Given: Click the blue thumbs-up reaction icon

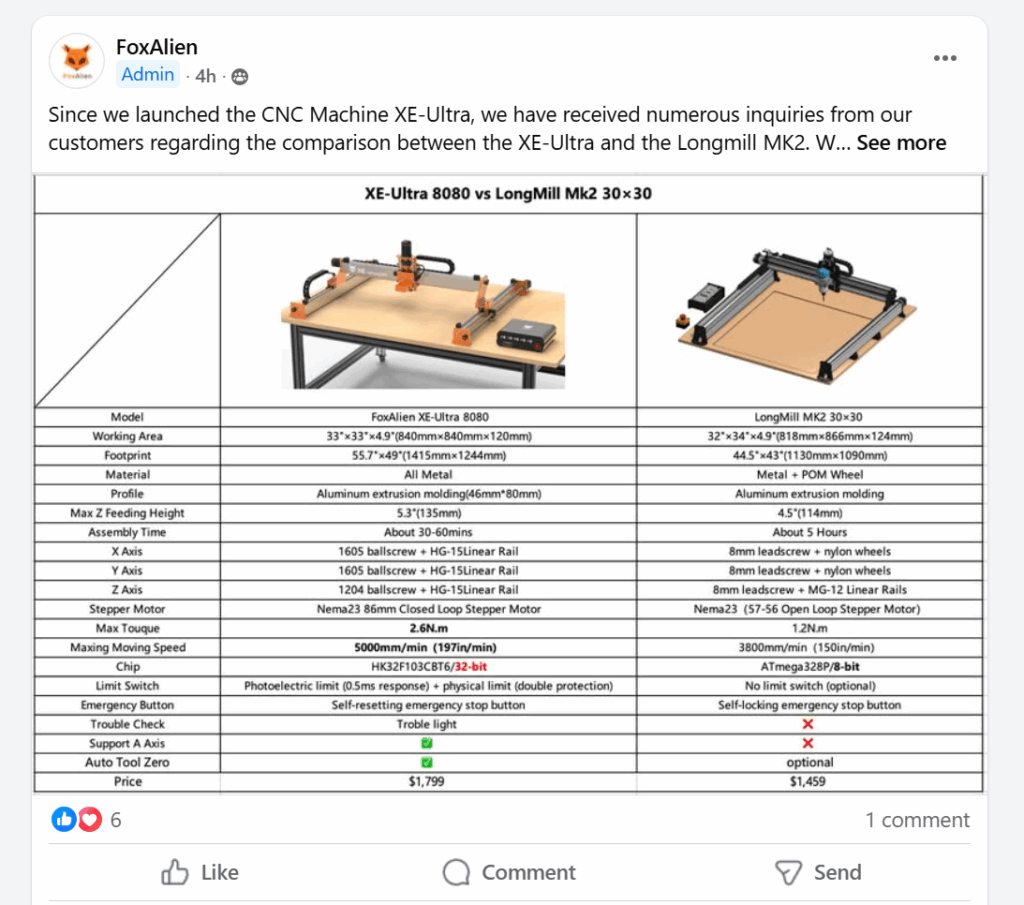Looking at the screenshot, I should [x=64, y=820].
